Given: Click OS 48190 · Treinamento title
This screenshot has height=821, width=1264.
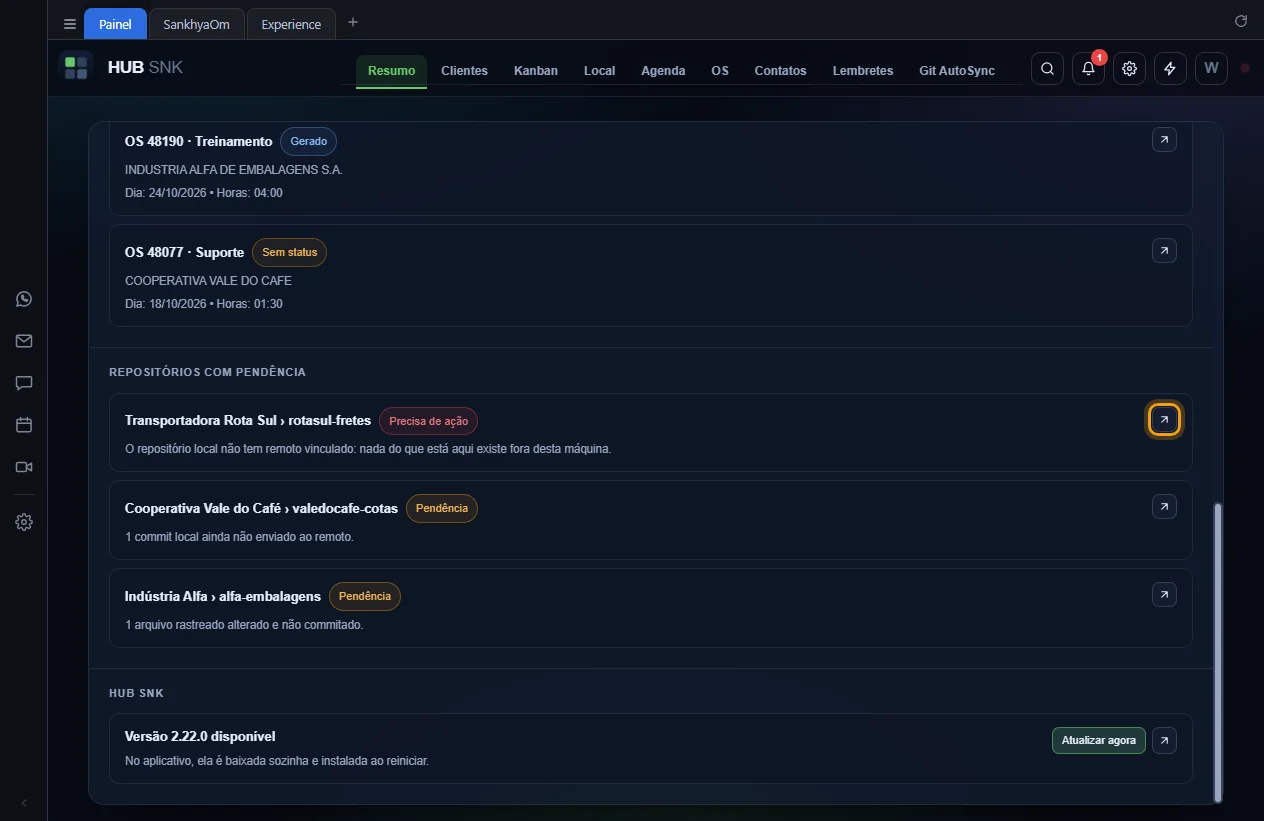Looking at the screenshot, I should click(x=198, y=141).
